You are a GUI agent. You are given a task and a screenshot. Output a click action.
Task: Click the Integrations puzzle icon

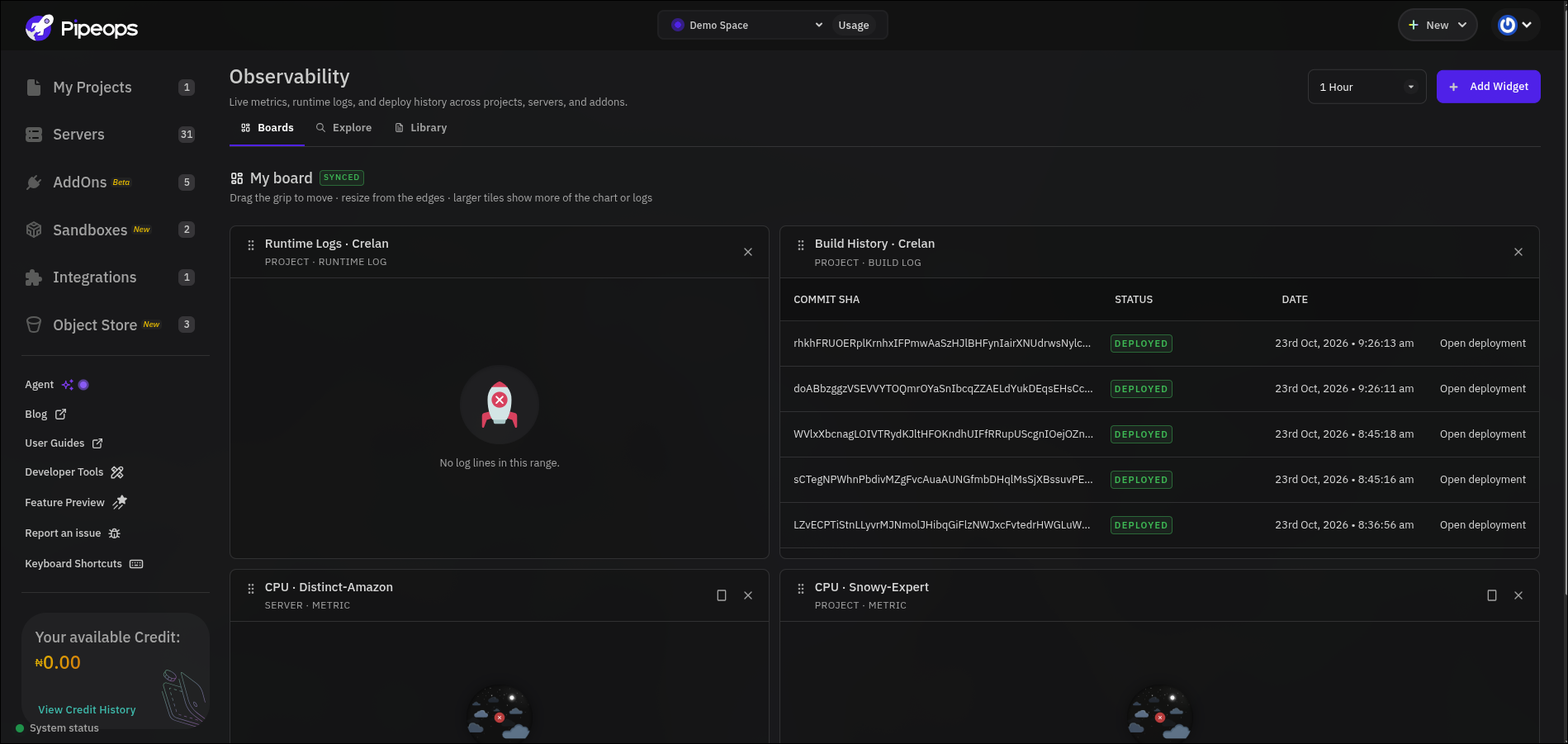pyautogui.click(x=34, y=277)
